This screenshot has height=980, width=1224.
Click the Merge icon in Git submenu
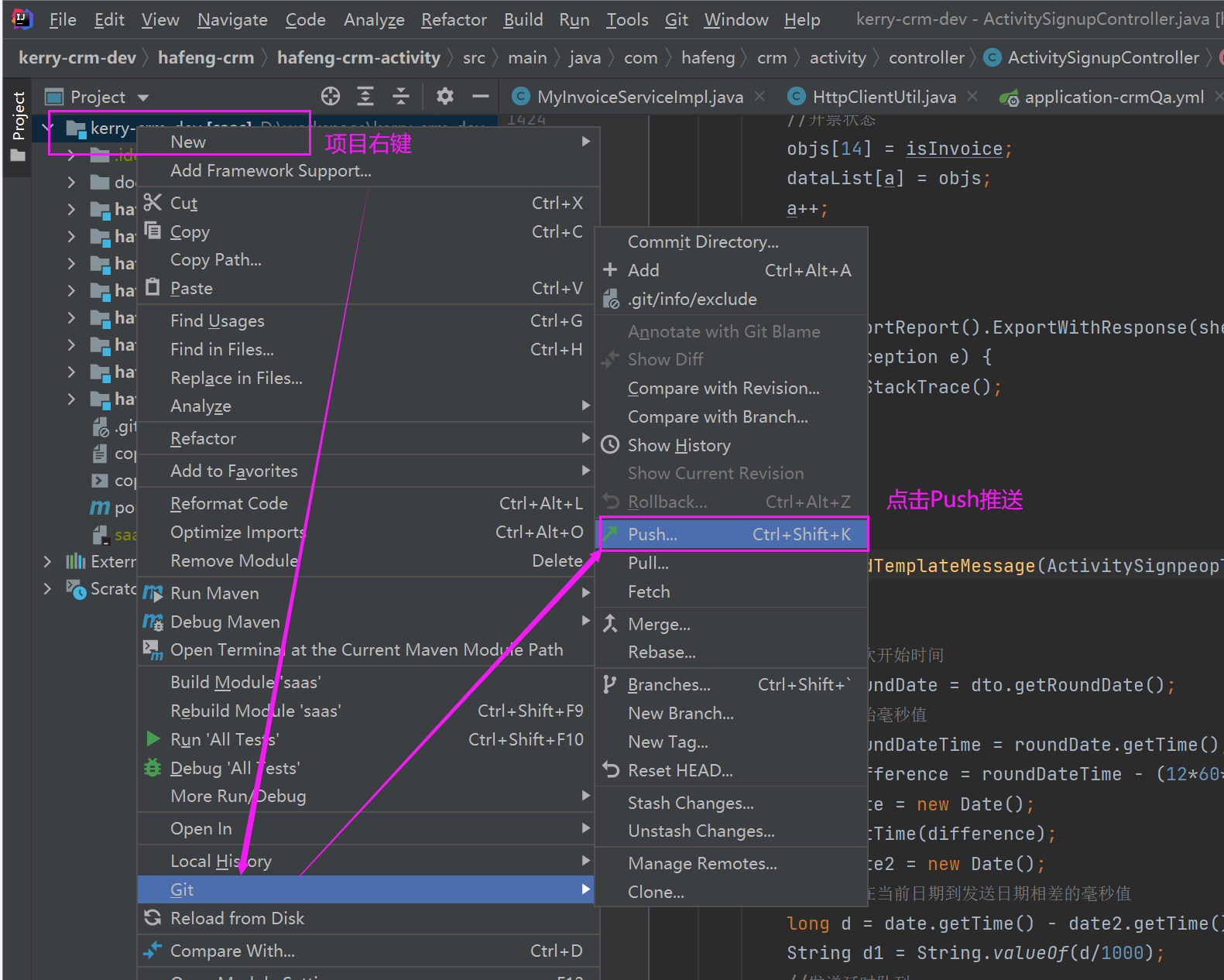(611, 623)
